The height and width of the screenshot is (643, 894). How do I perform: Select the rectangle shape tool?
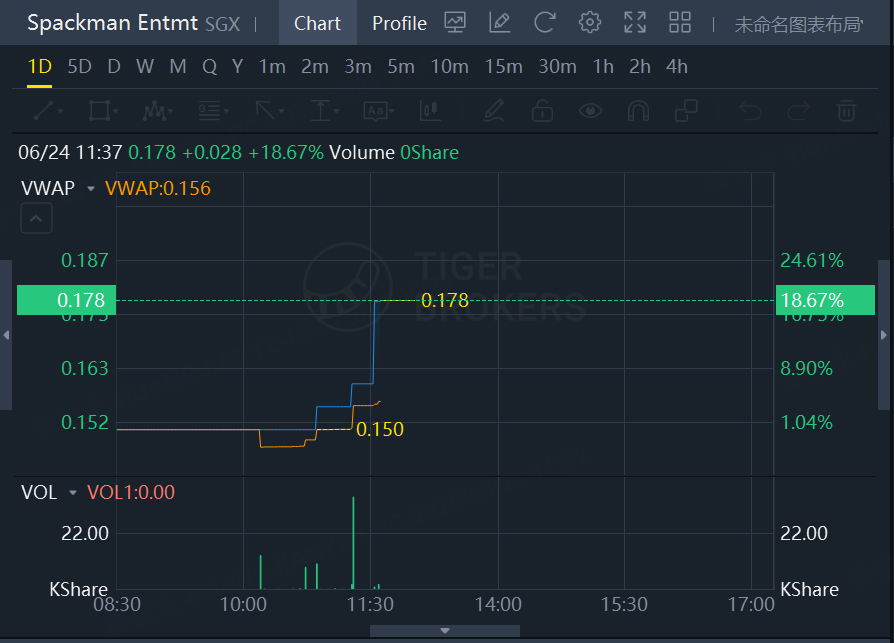pos(99,111)
